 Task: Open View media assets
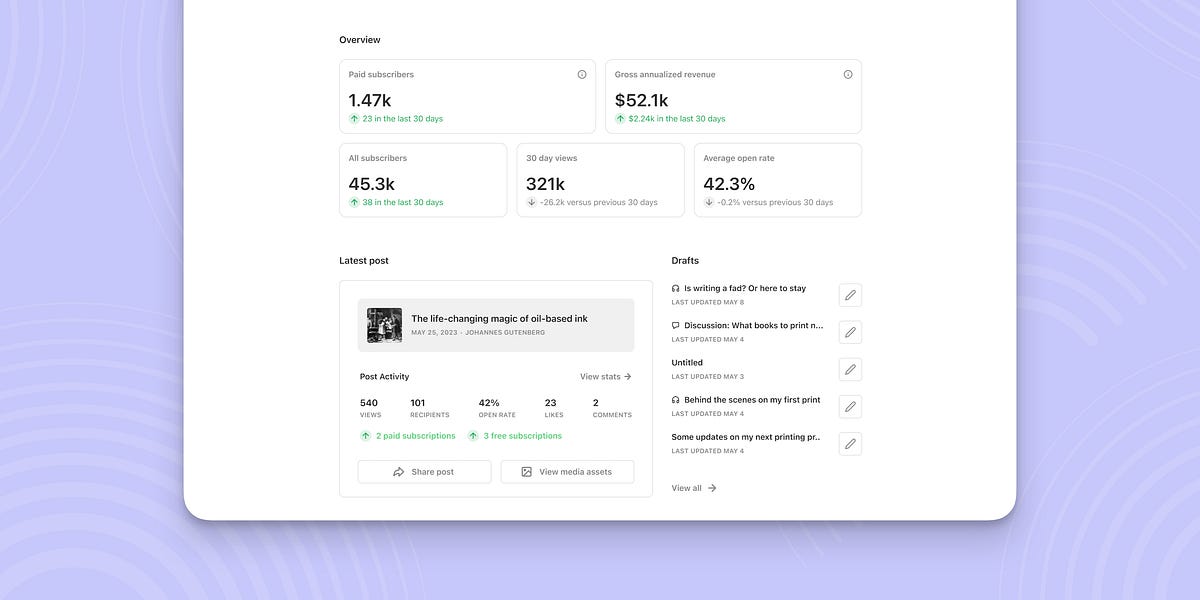567,471
